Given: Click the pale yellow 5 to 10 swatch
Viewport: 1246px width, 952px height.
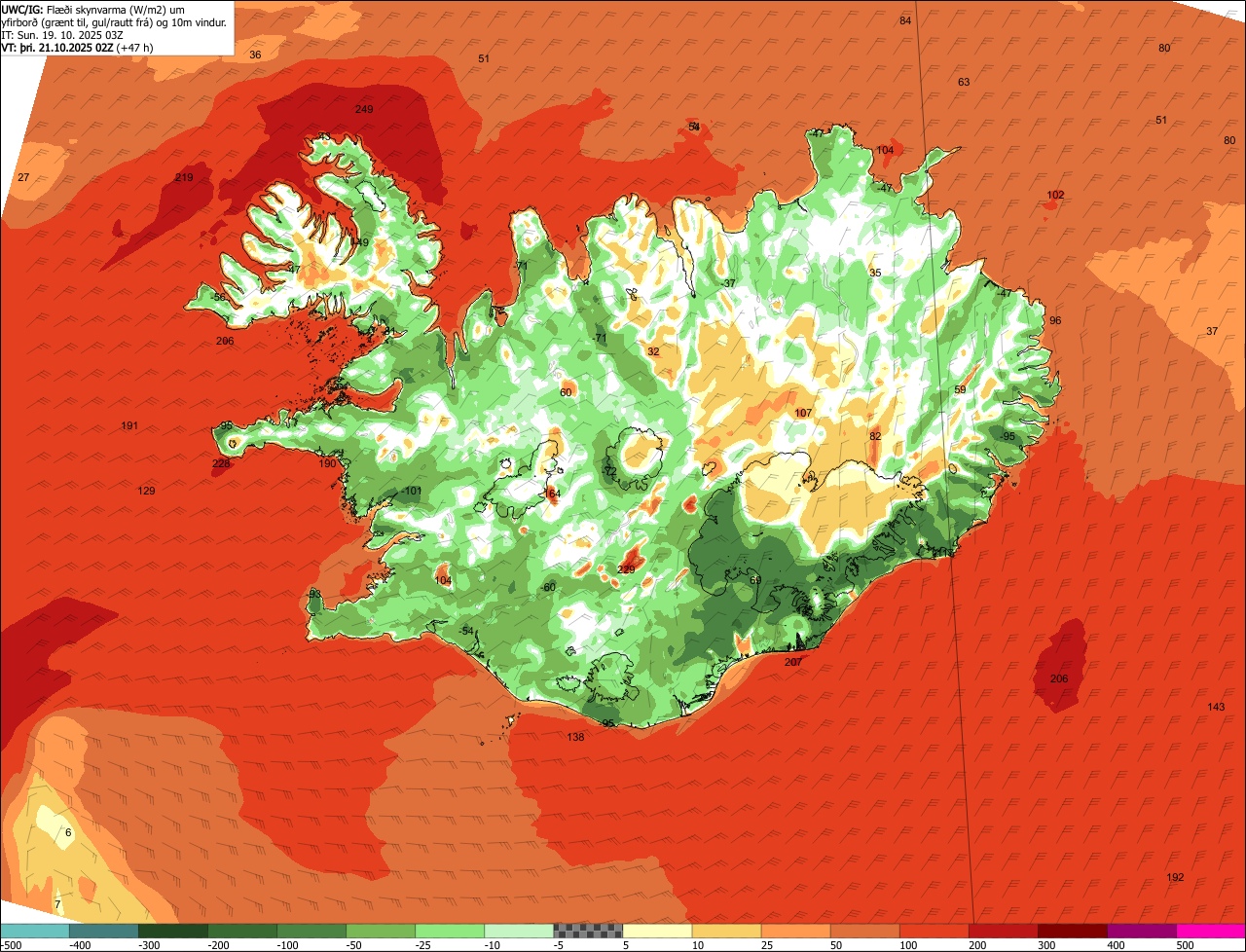Looking at the screenshot, I should click(657, 931).
